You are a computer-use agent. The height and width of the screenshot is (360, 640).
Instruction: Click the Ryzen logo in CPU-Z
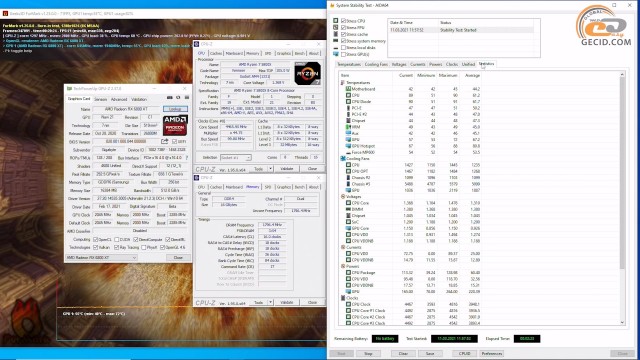(x=307, y=73)
